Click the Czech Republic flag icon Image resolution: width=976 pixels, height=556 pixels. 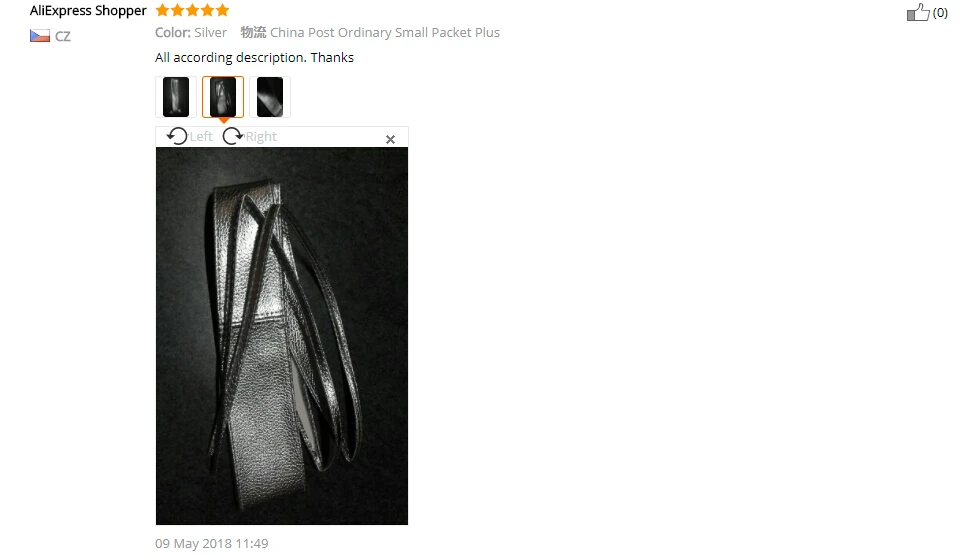pos(40,35)
